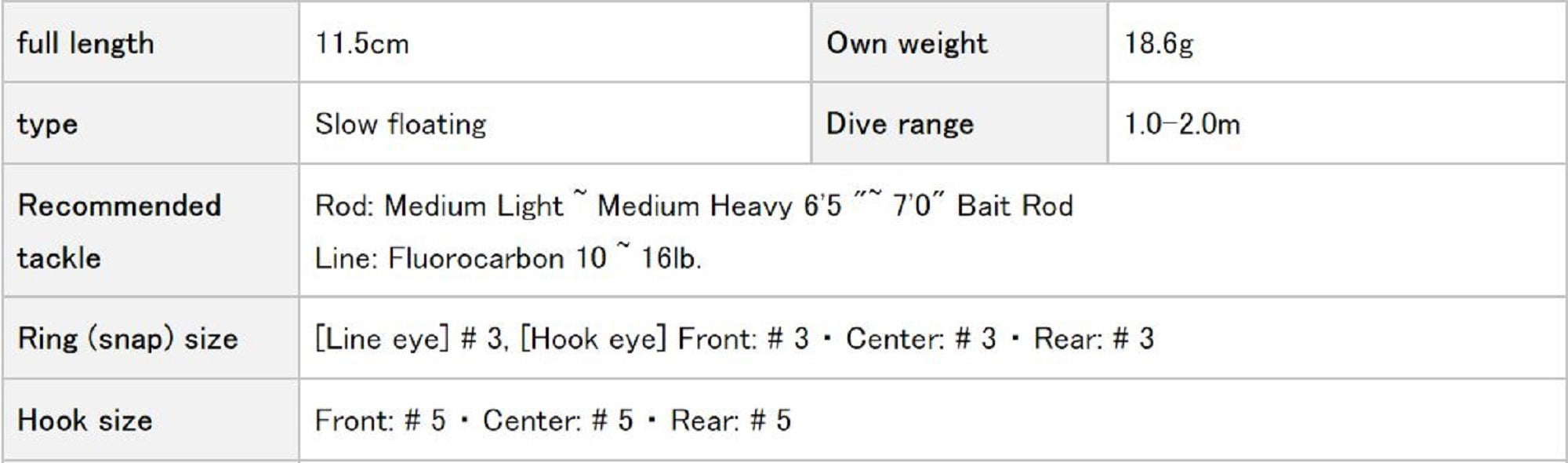This screenshot has width=1568, height=463.
Task: Click the "Ring (snap) size" label
Action: pos(127,339)
